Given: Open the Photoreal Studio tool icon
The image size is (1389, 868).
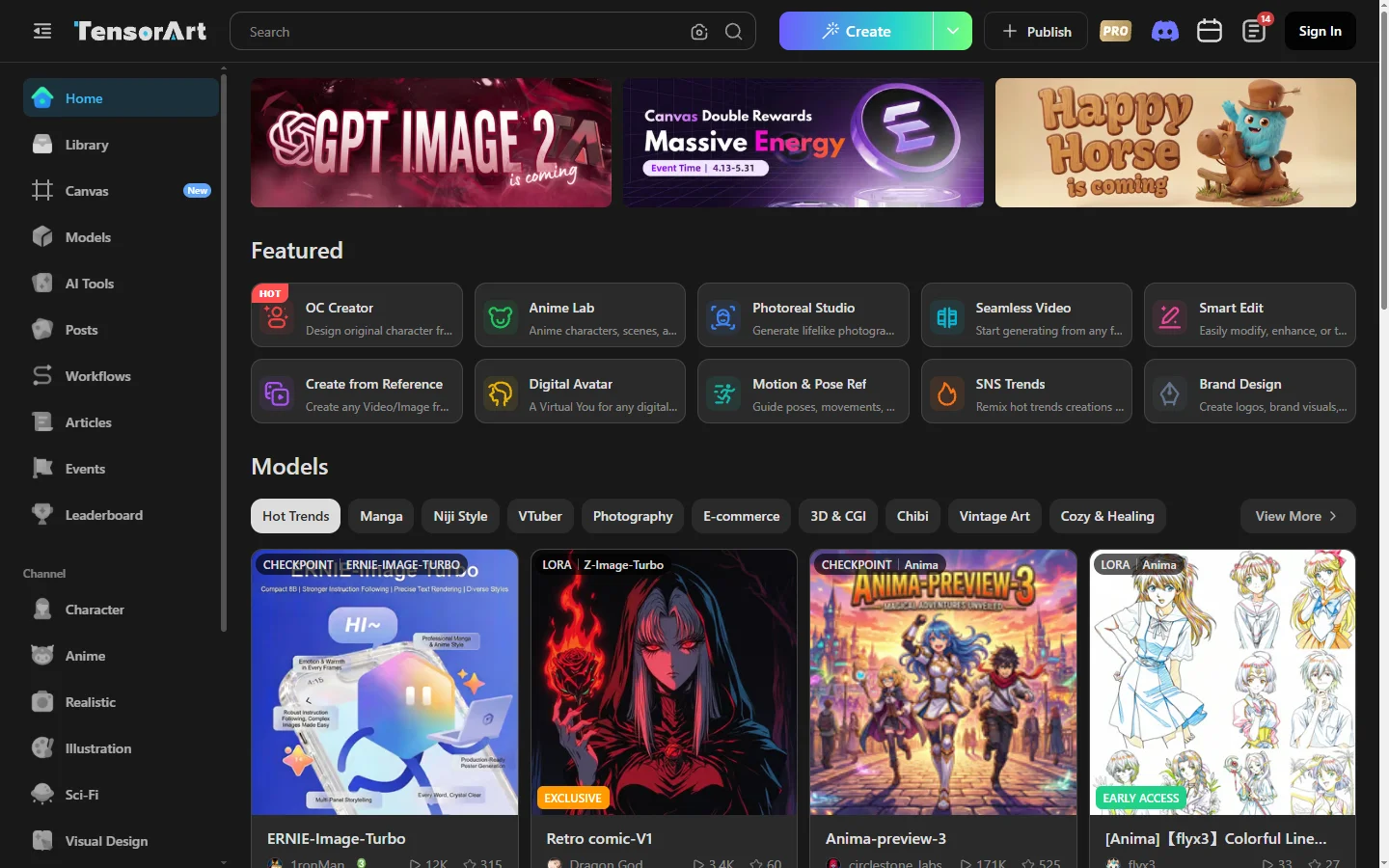Looking at the screenshot, I should 723,316.
